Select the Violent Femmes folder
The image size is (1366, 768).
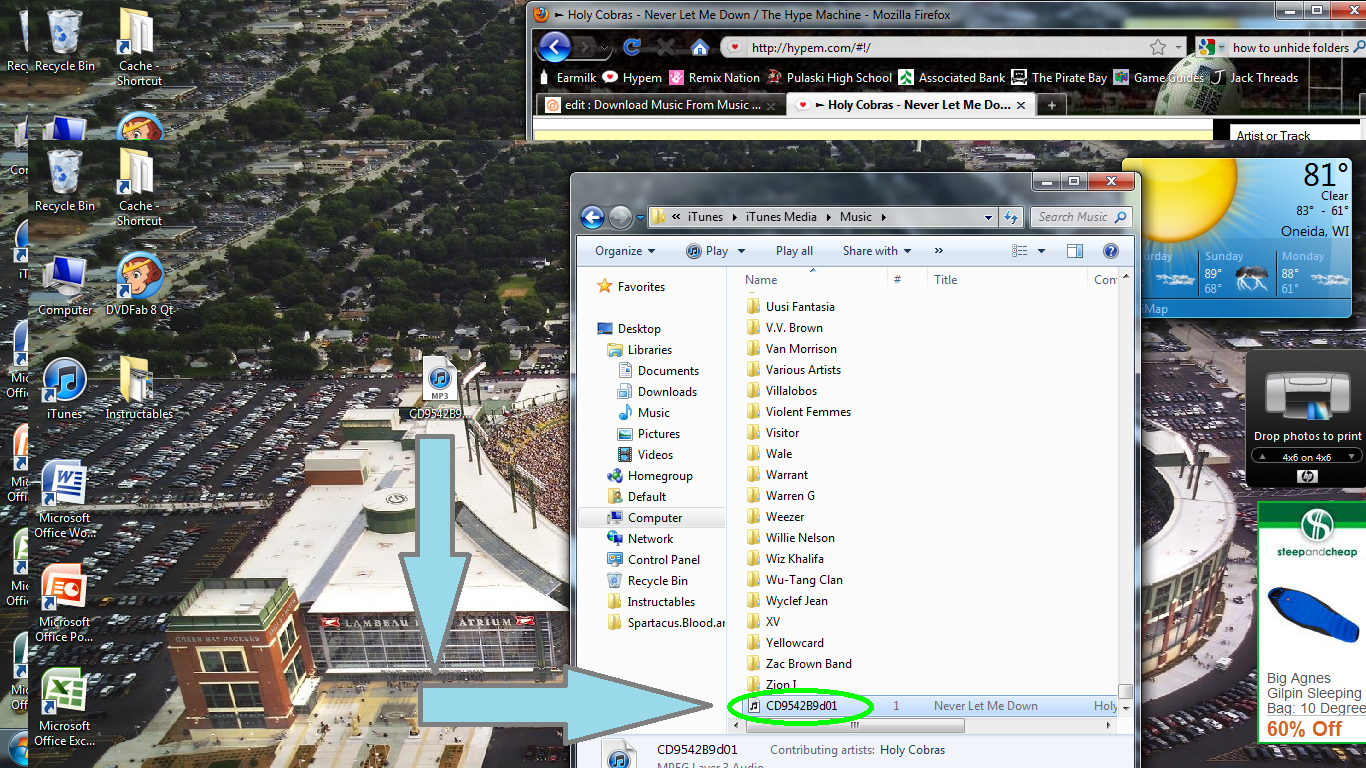[x=798, y=412]
